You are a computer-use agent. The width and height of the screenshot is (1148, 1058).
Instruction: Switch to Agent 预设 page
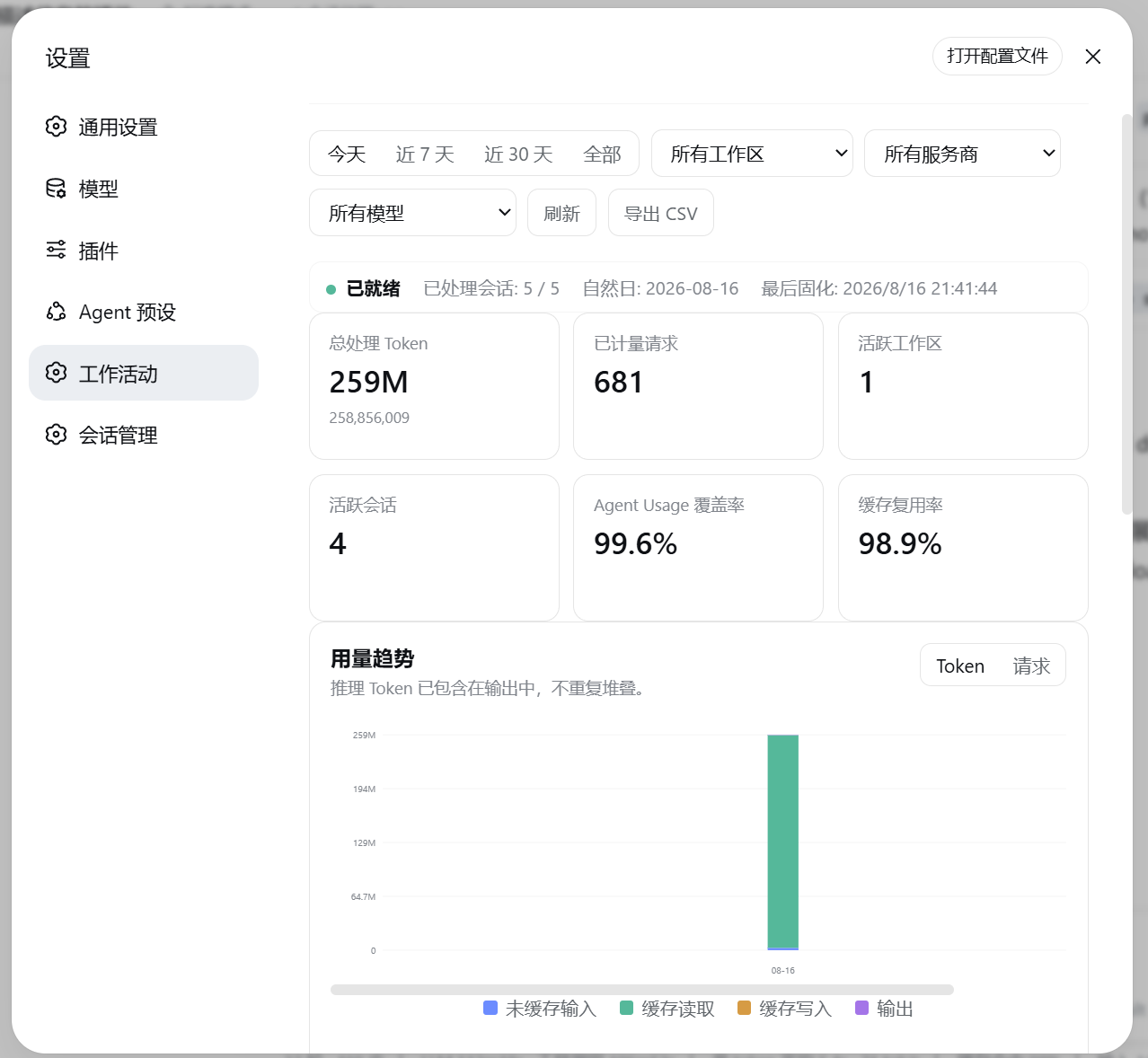[x=144, y=312]
